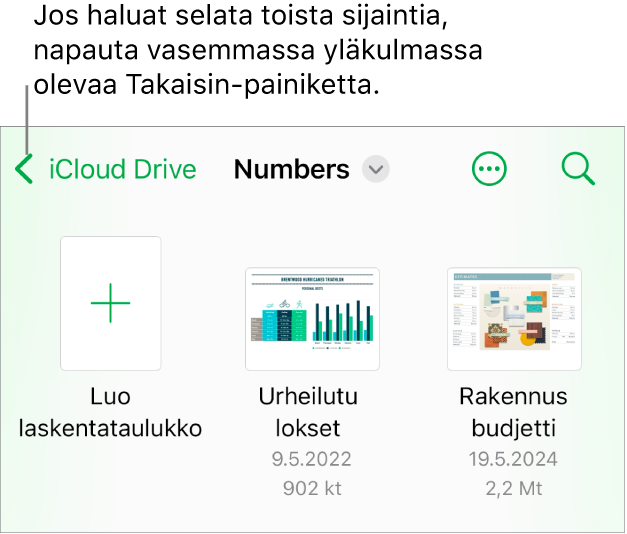Click the date 9.5.2022
Screen dimensions: 627x534
(x=312, y=459)
